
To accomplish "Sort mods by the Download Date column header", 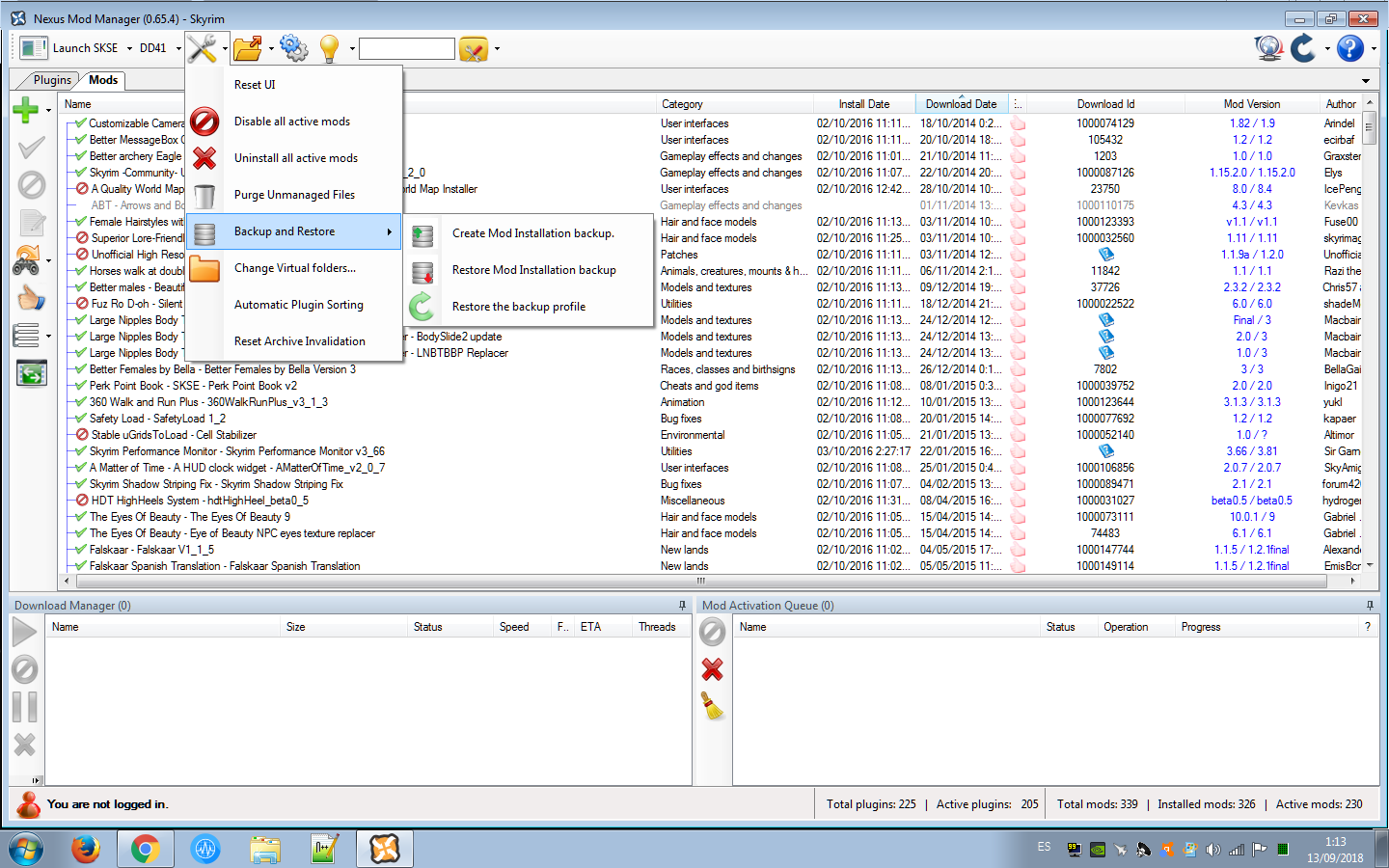I will click(x=961, y=104).
